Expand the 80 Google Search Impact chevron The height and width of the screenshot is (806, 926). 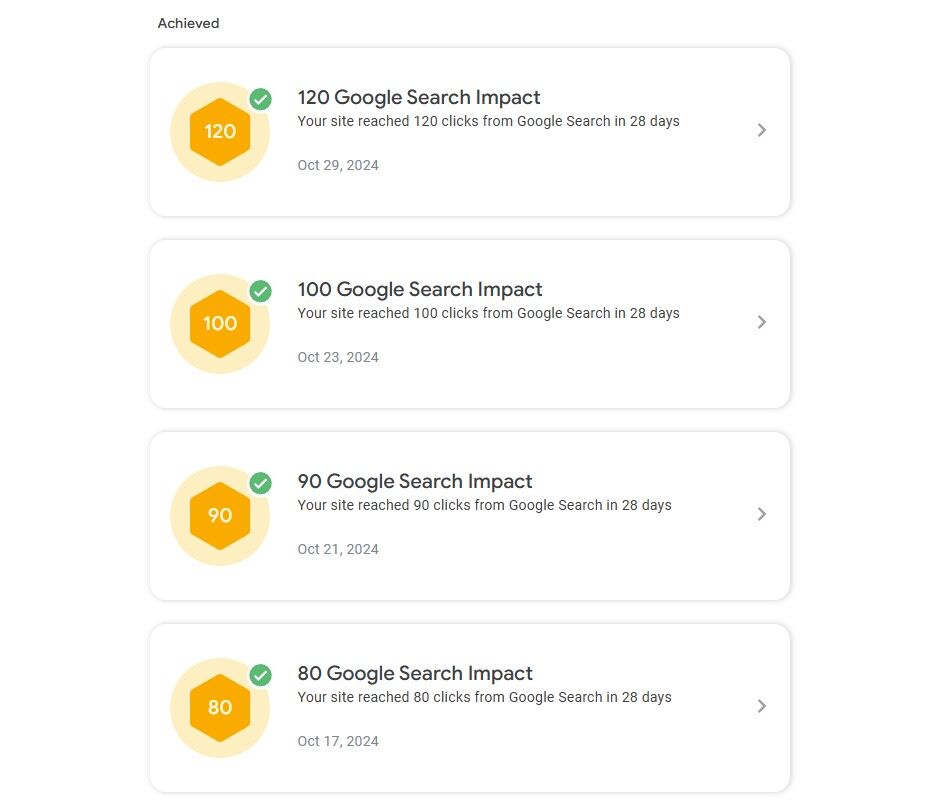(762, 706)
